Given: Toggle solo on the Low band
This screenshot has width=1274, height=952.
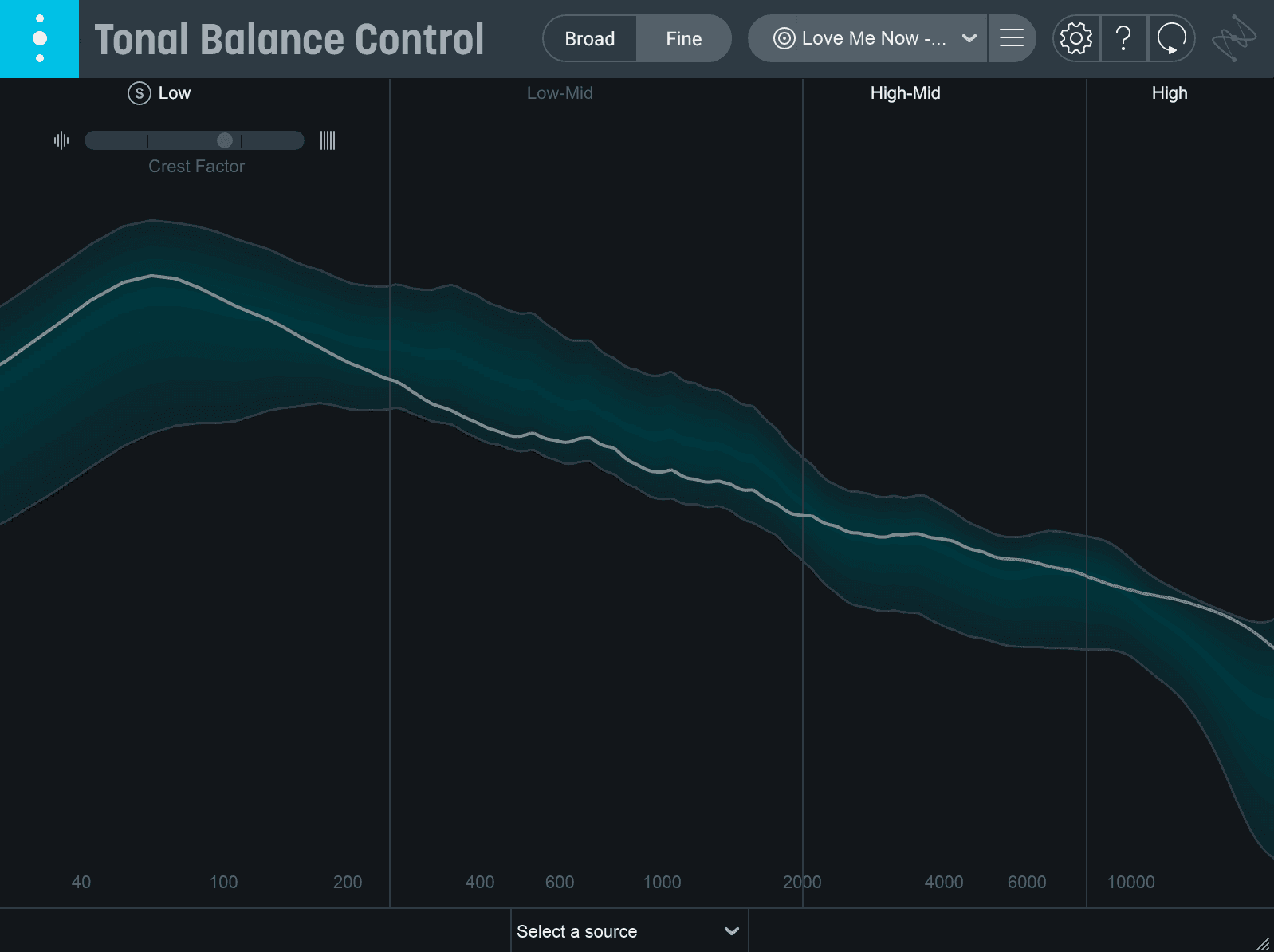Looking at the screenshot, I should coord(140,93).
